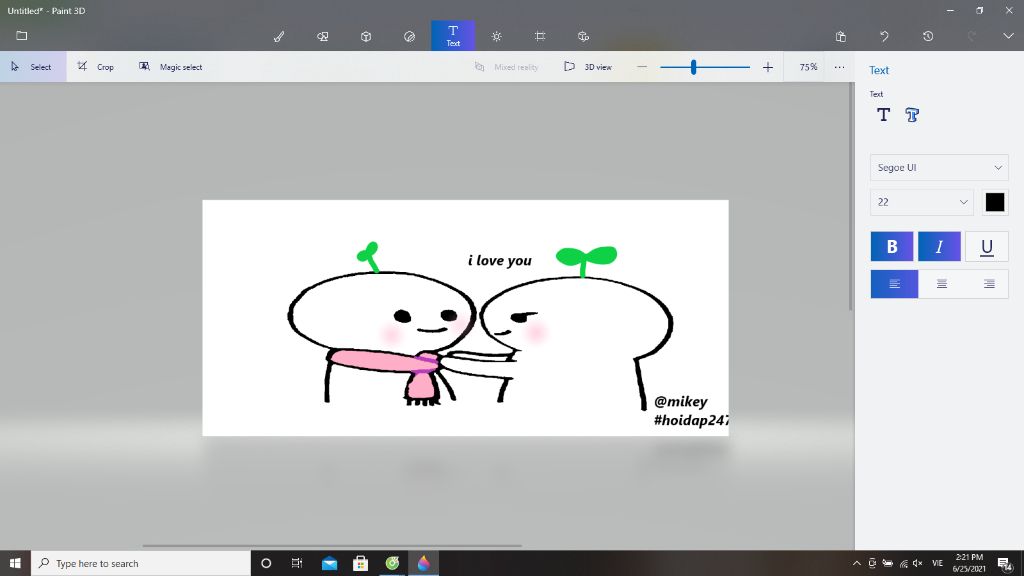The image size is (1024, 576).
Task: Click the 75% zoom value field
Action: pos(808,67)
